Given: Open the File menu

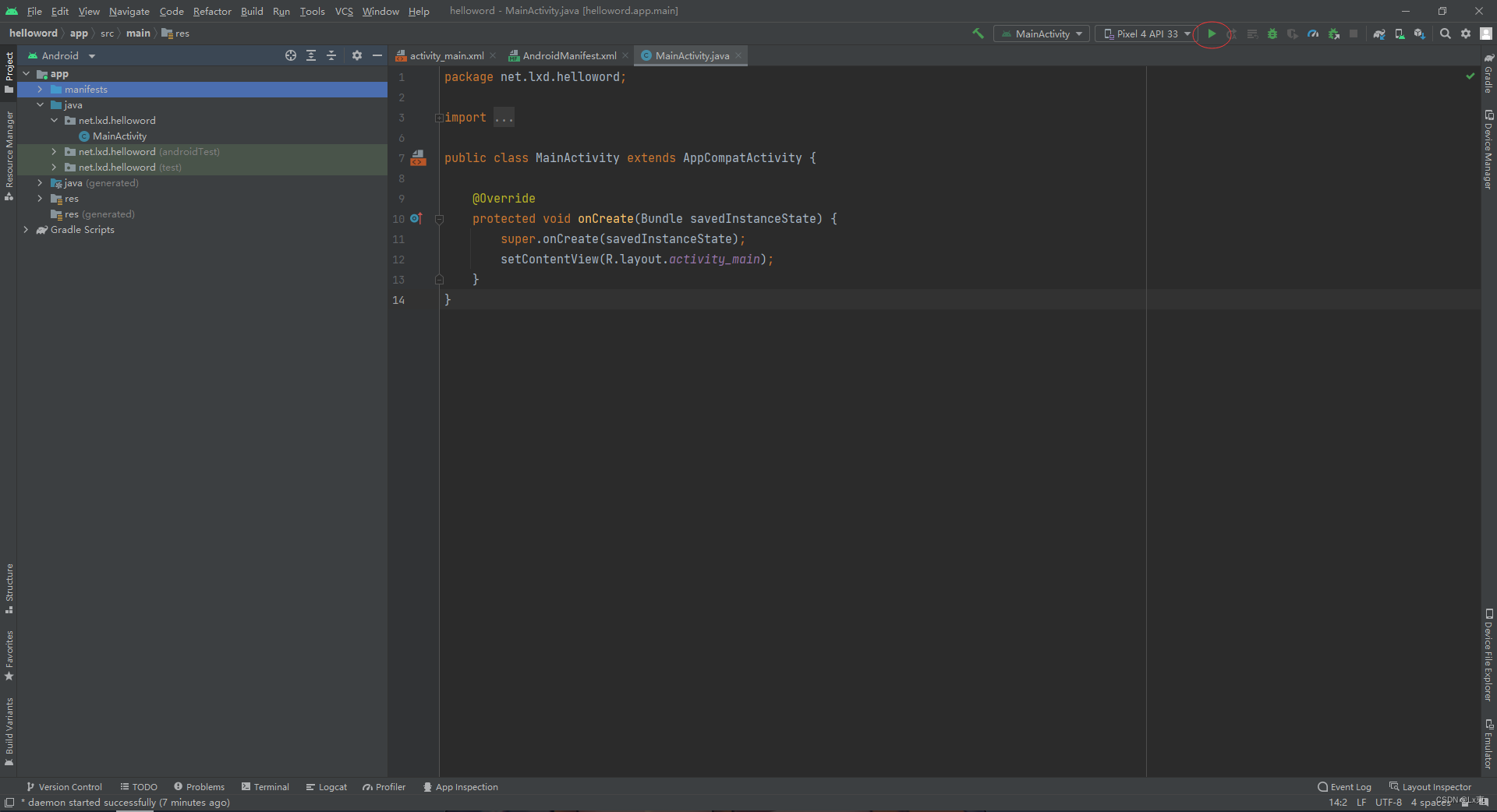Looking at the screenshot, I should click(34, 11).
